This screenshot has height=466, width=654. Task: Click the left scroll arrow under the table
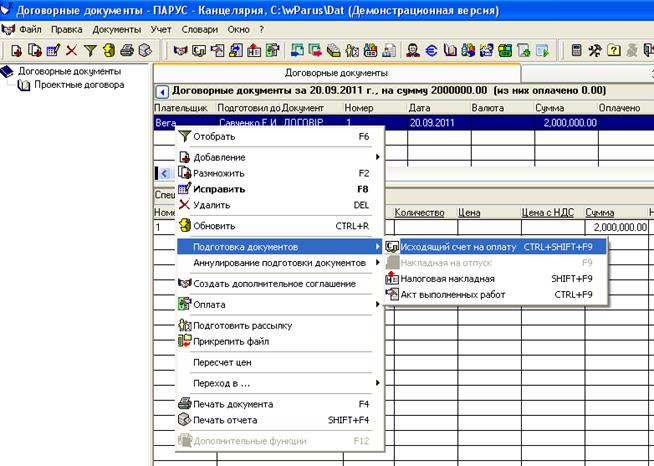click(x=164, y=173)
